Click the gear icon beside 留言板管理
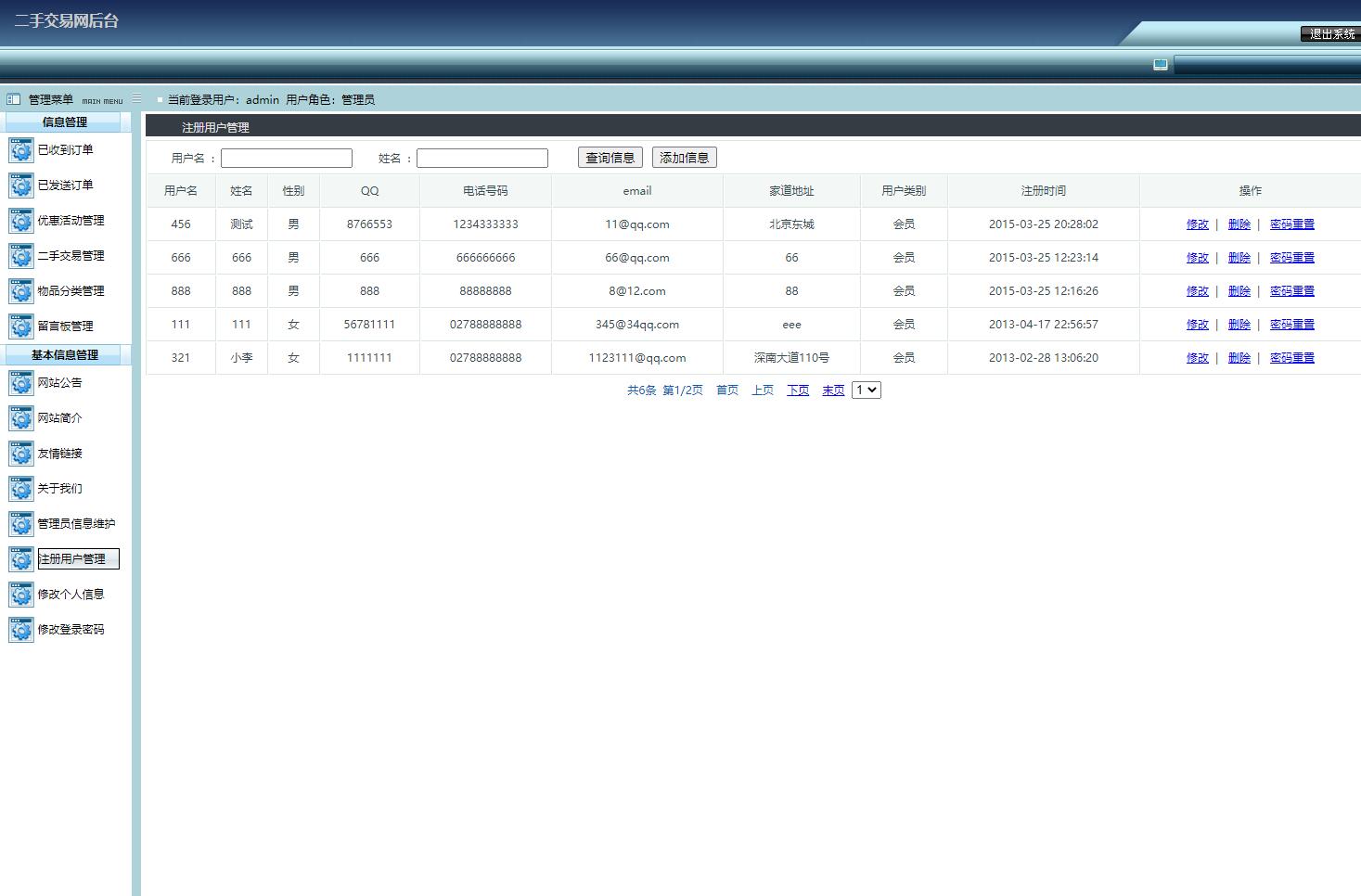This screenshot has height=896, width=1361. [x=20, y=326]
